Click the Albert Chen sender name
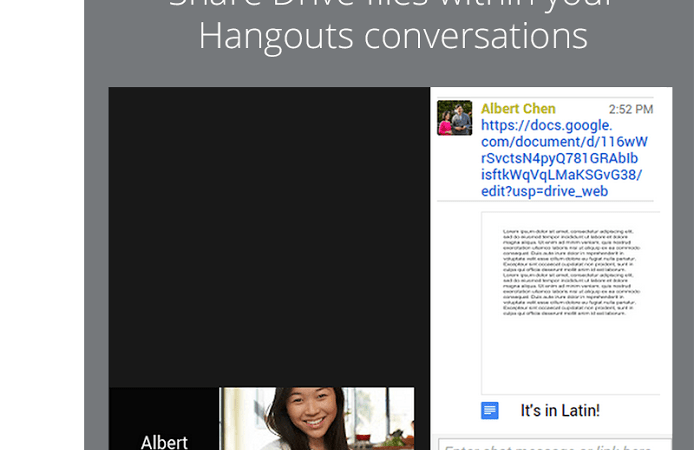Image resolution: width=694 pixels, height=450 pixels. tap(518, 109)
